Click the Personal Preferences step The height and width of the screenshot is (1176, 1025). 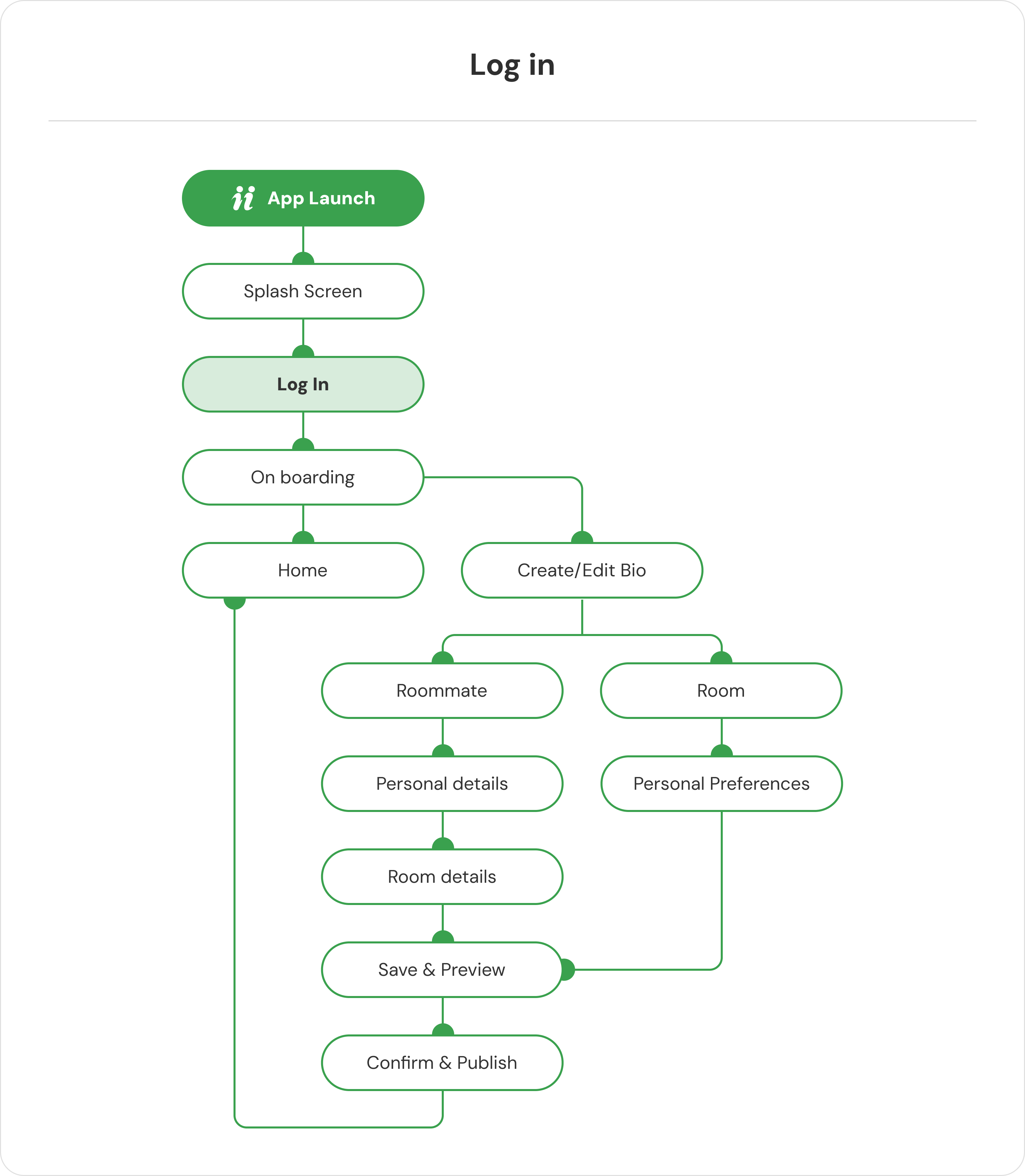(721, 783)
